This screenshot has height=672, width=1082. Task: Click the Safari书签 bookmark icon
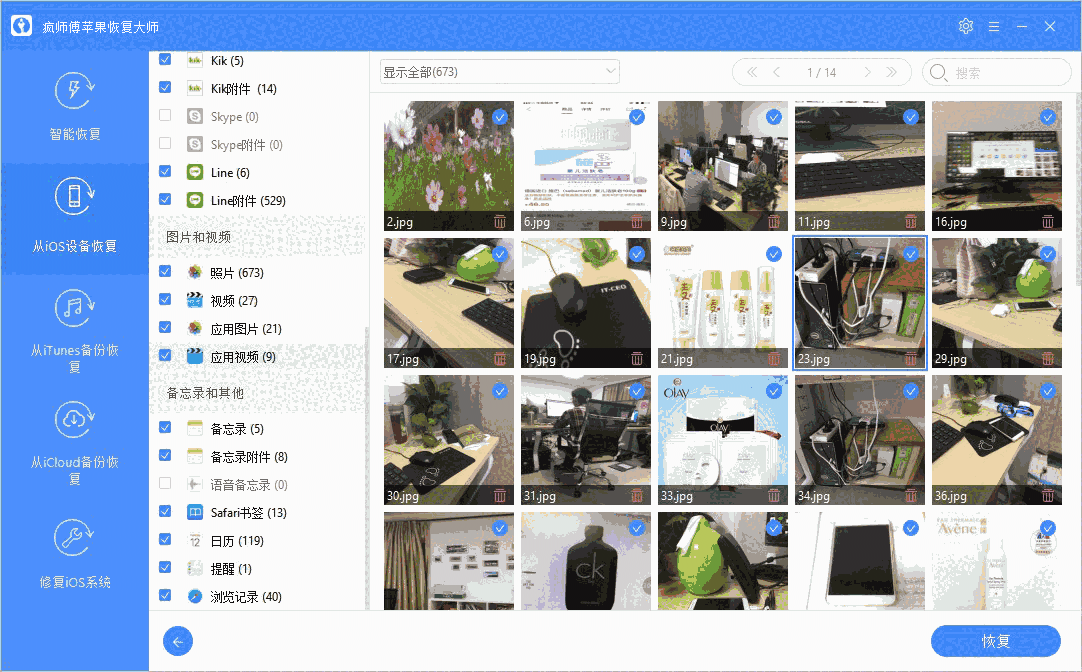pyautogui.click(x=194, y=511)
